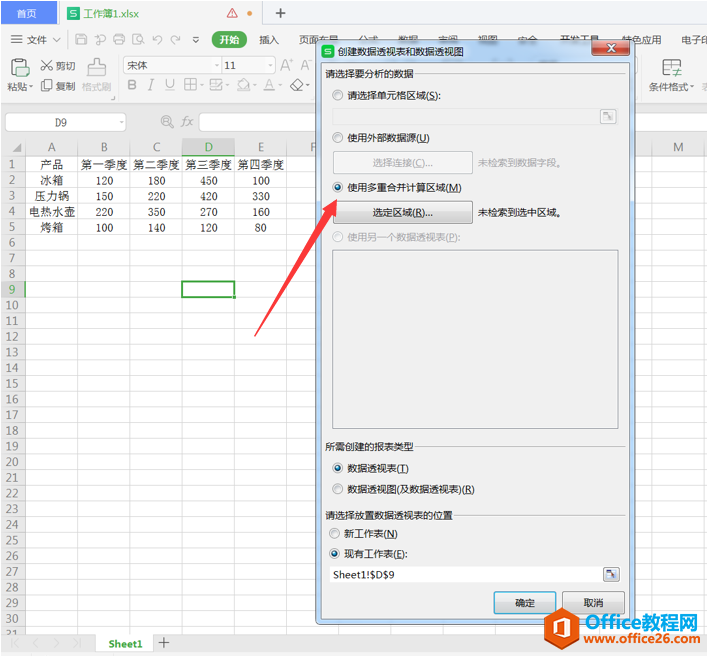Close the pivot table dialog

[x=611, y=48]
